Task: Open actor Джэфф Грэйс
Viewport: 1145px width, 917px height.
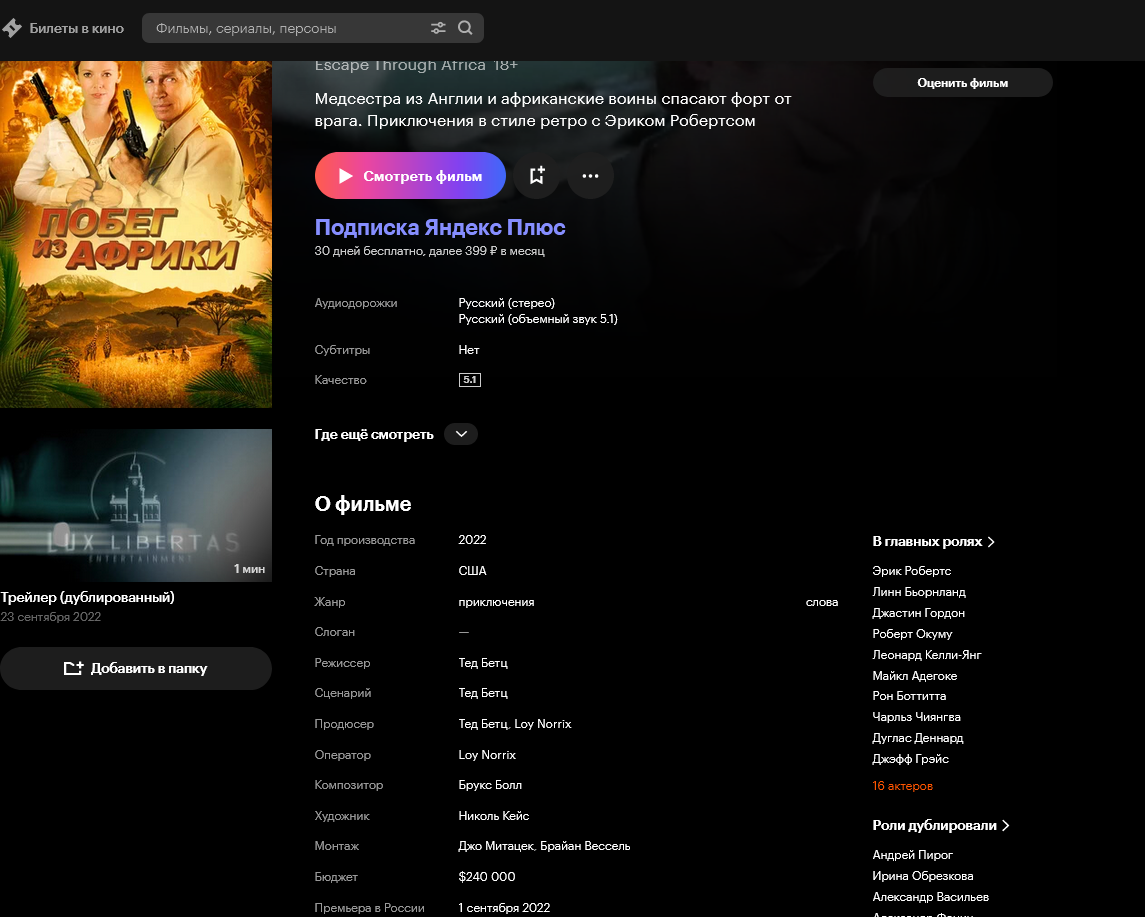Action: [x=911, y=759]
